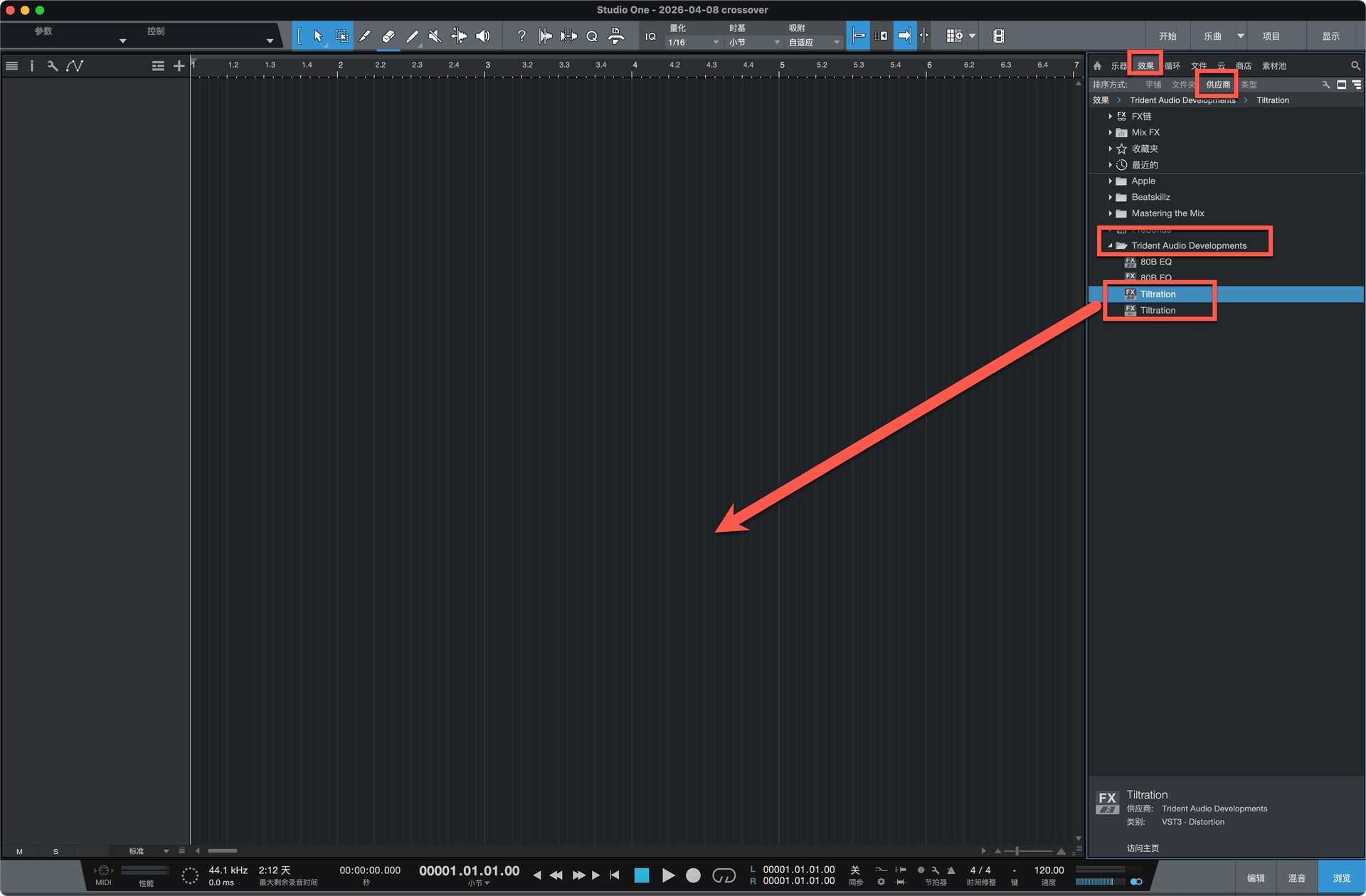This screenshot has width=1366, height=896.
Task: Select the Eraser tool
Action: tap(388, 36)
